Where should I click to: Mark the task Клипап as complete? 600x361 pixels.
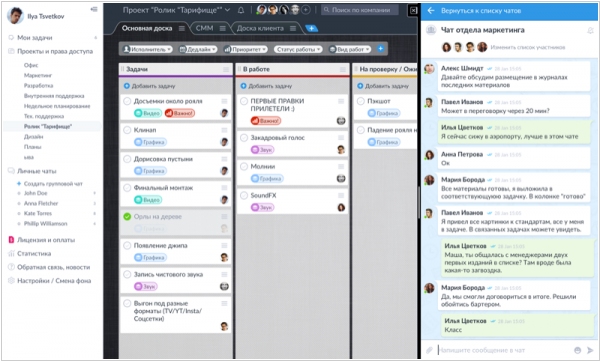click(127, 130)
